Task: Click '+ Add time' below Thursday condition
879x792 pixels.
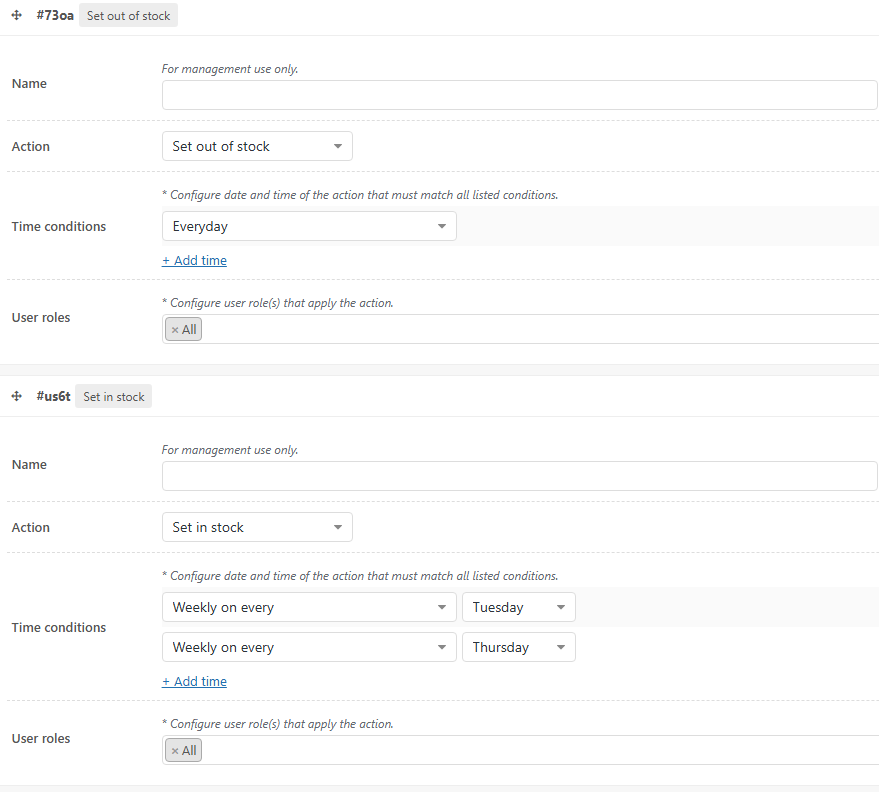Action: tap(194, 682)
